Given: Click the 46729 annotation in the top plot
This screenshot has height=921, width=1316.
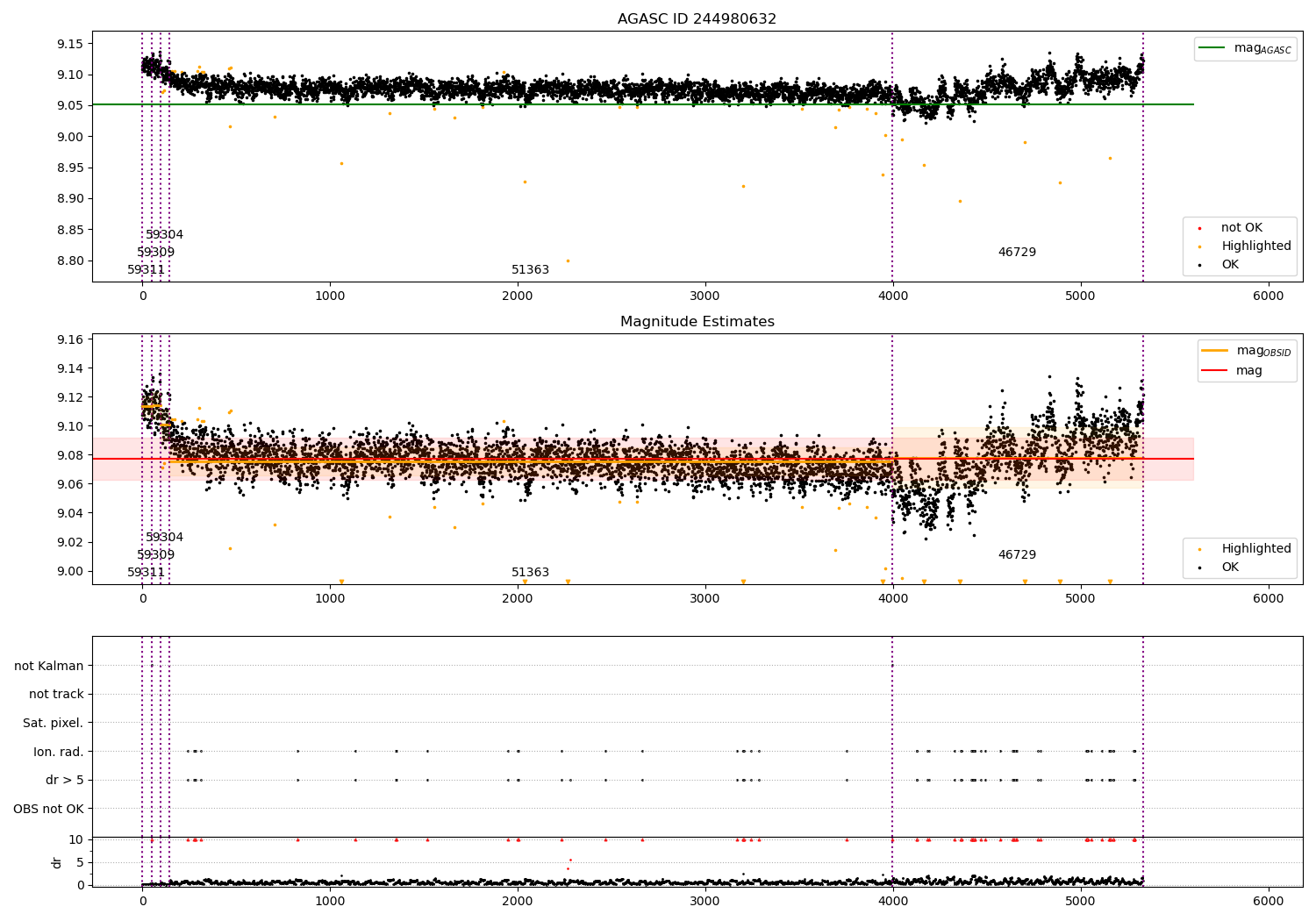Looking at the screenshot, I should [x=1017, y=253].
